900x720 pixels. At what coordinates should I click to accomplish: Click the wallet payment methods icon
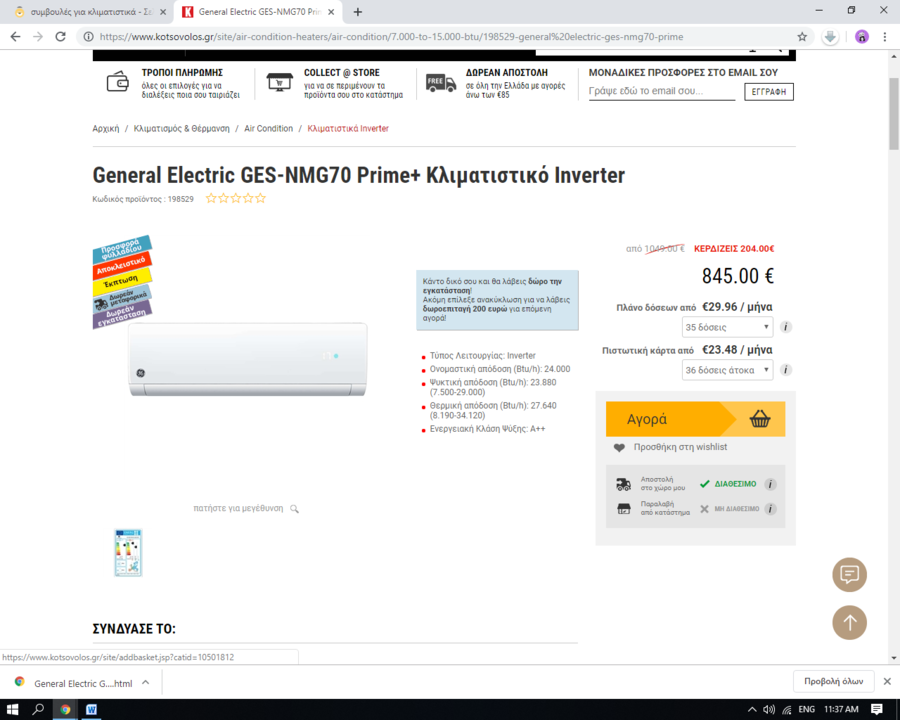118,82
